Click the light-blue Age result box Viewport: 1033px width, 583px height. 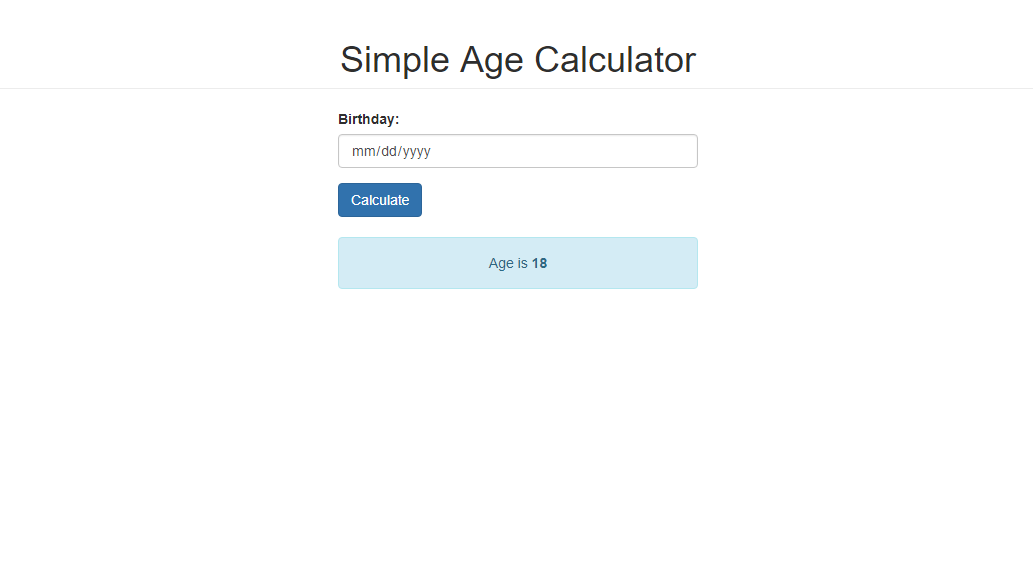pos(518,263)
